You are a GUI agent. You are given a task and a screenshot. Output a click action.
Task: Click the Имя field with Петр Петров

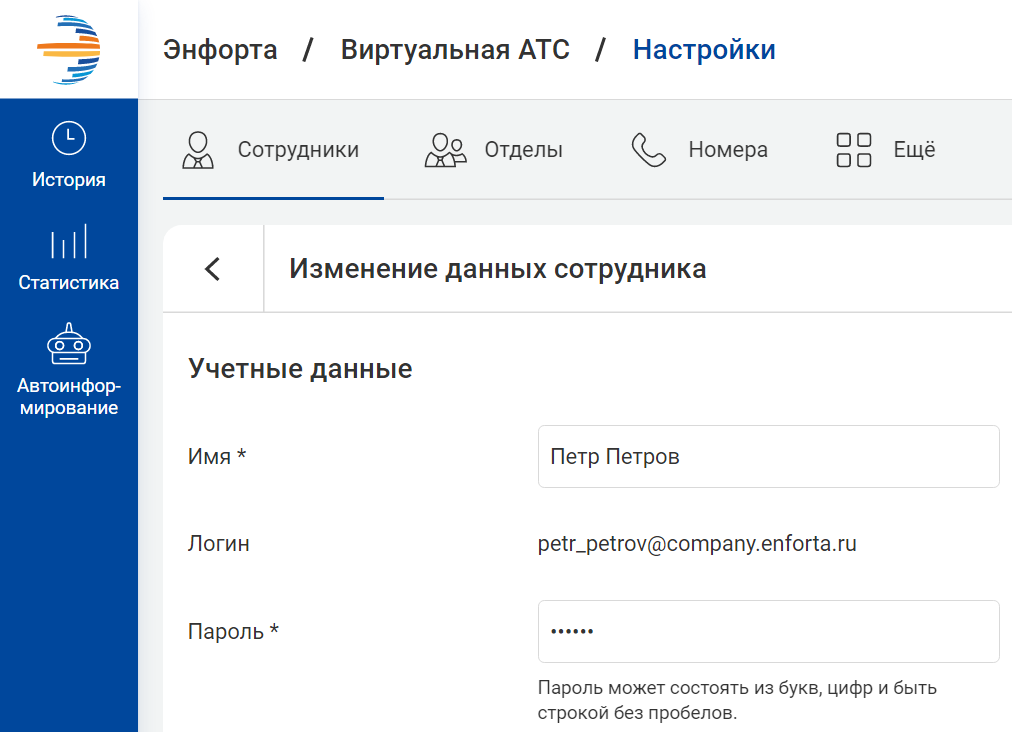tap(769, 456)
